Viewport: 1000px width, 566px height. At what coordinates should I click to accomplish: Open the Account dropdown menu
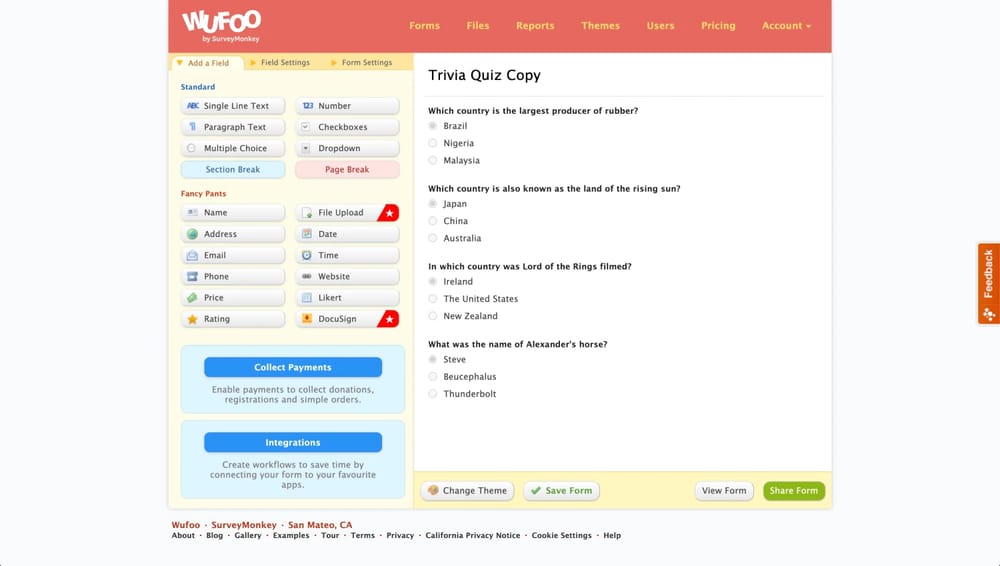(786, 26)
